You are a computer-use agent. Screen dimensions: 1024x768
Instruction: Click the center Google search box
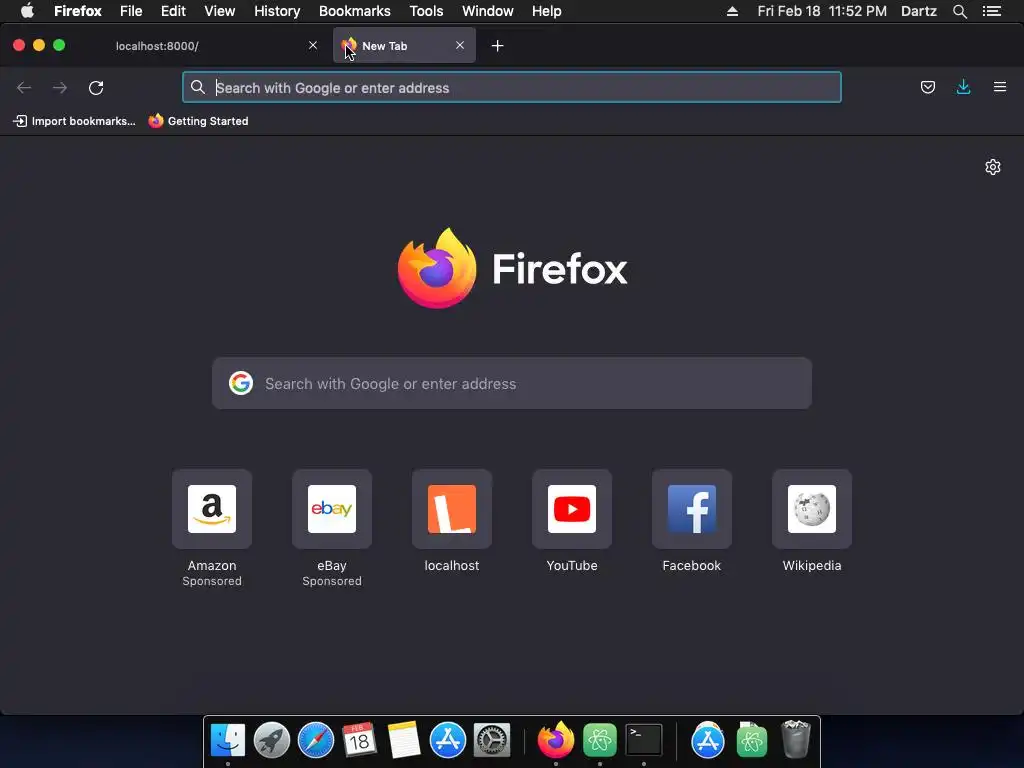(x=512, y=383)
